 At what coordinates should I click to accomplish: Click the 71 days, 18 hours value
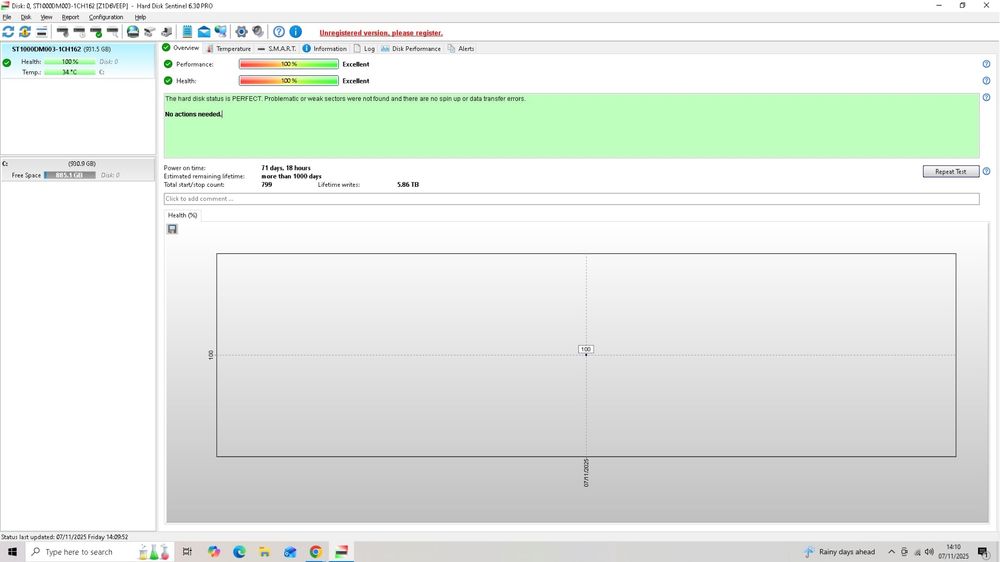click(286, 168)
